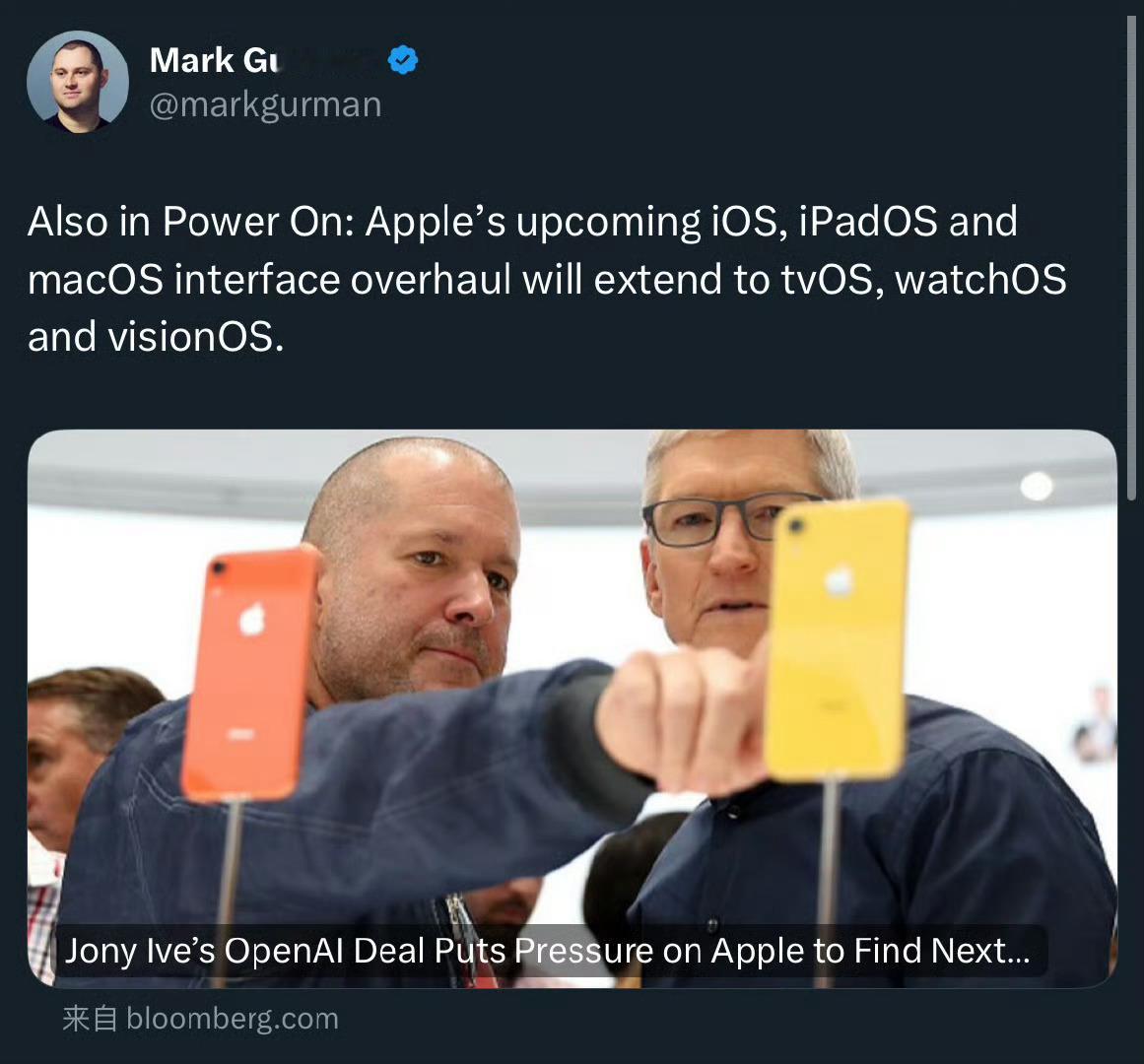Image resolution: width=1144 pixels, height=1064 pixels.
Task: Open the article preview photo card
Action: pos(572,708)
